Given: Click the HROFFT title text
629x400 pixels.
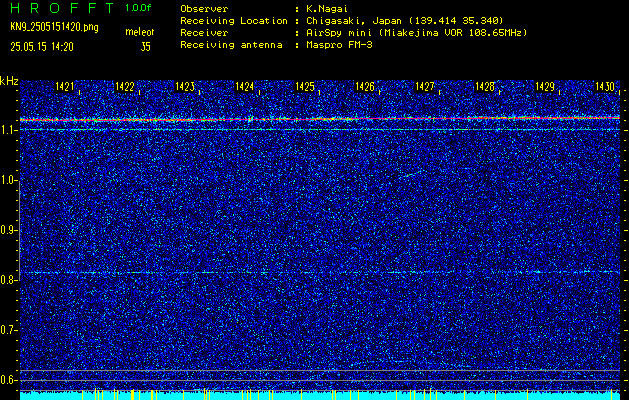Looking at the screenshot, I should (62, 8).
